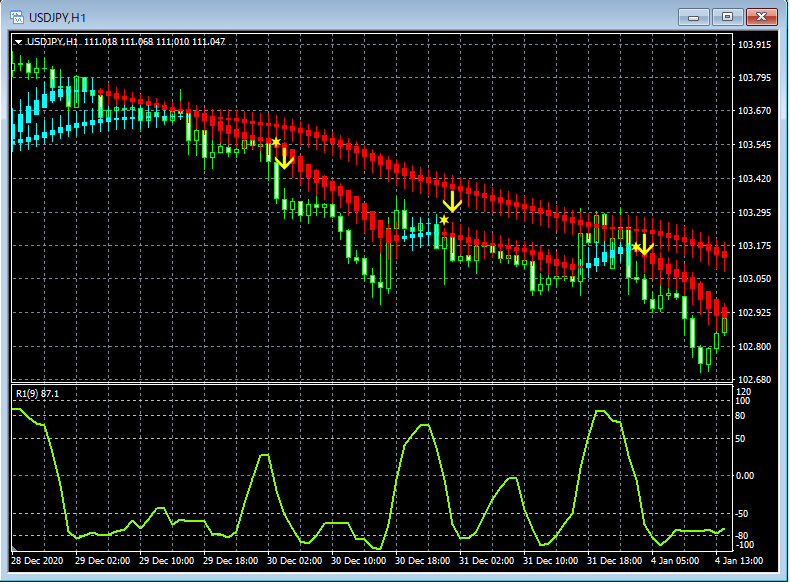Click the 30 Dec 10:00 time label
The image size is (790, 582).
[358, 561]
